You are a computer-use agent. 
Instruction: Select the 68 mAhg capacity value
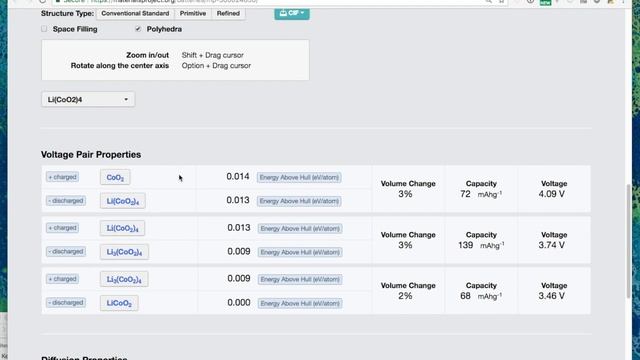click(x=481, y=296)
